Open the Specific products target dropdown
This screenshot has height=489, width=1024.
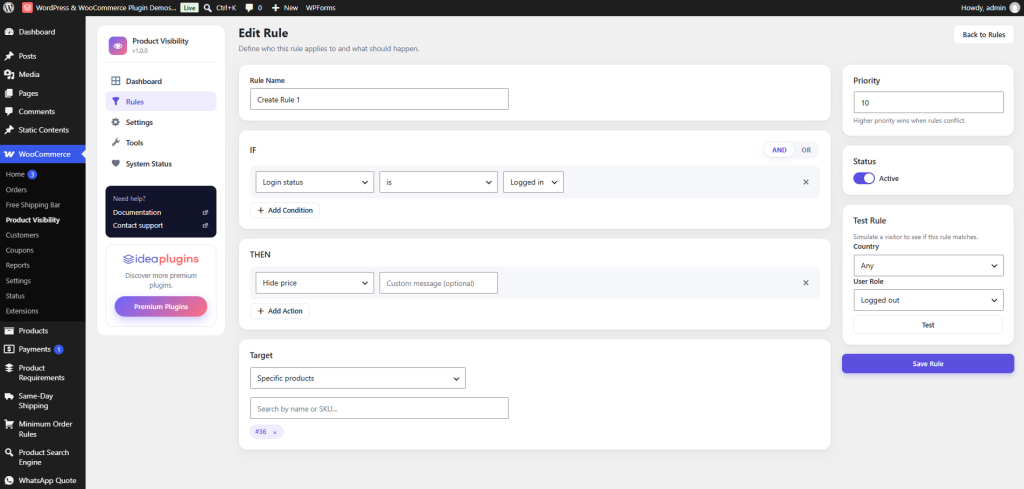[x=358, y=378]
